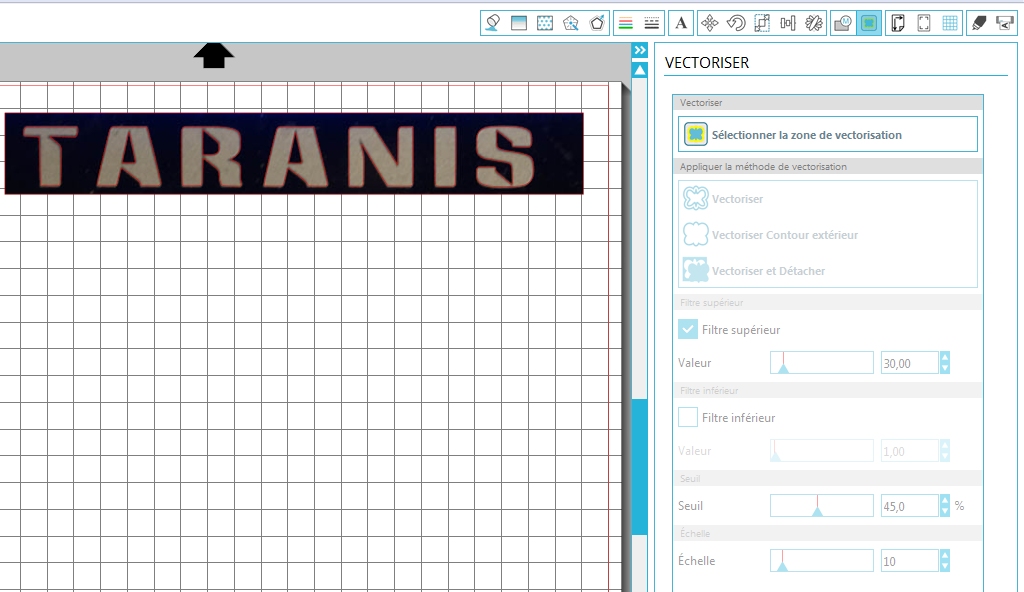Click Sélectionner la zone de vectorisation
Viewport: 1024px width, 592px height.
coord(827,135)
